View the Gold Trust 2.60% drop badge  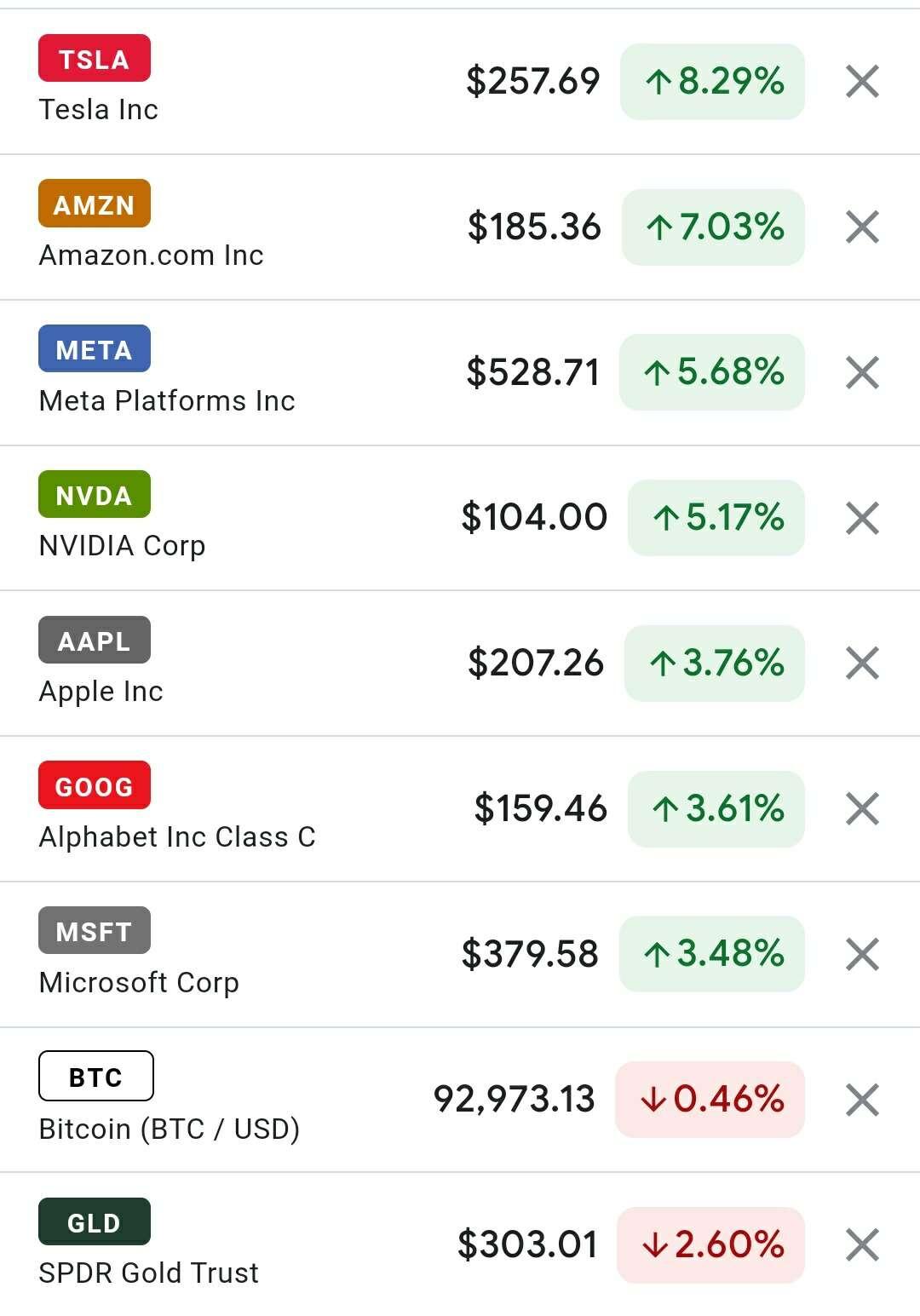(710, 1245)
